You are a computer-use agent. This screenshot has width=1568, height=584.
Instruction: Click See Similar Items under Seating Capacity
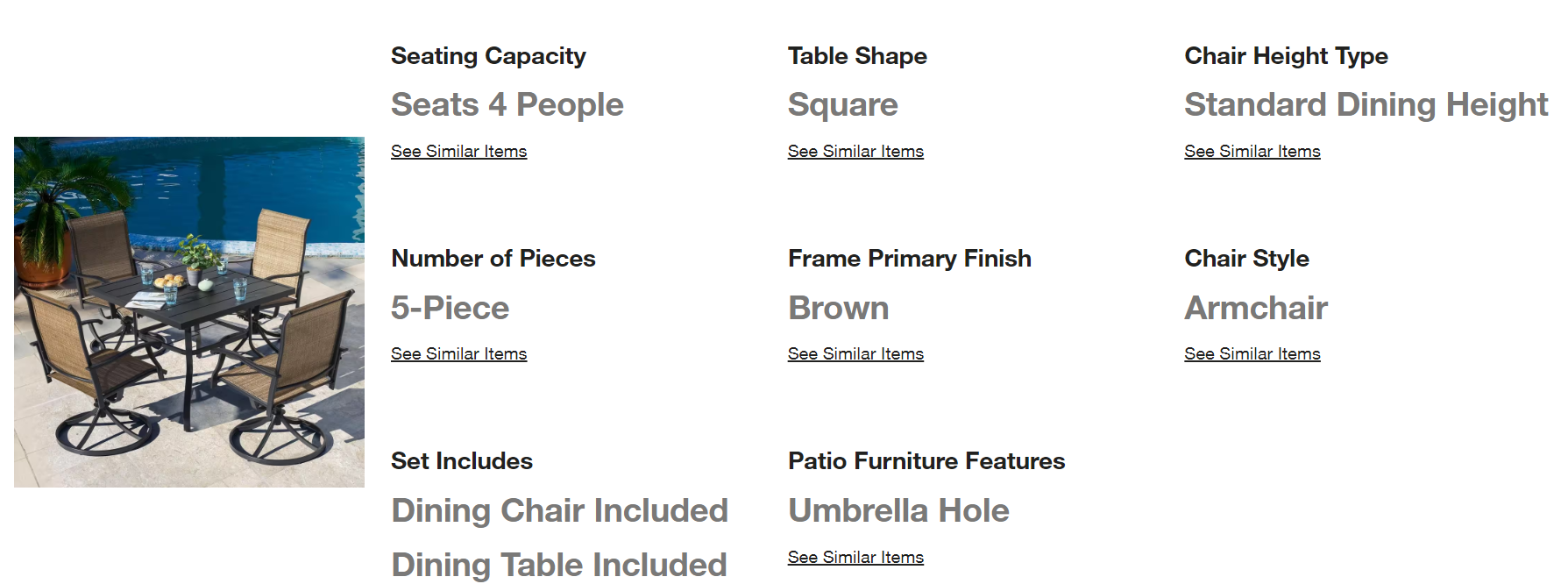pyautogui.click(x=458, y=151)
